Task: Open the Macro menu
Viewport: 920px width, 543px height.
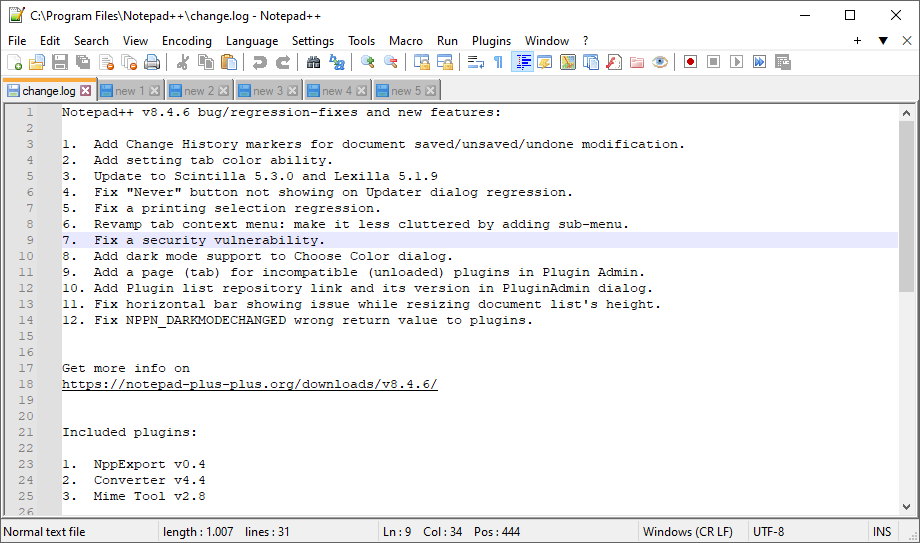Action: (405, 41)
